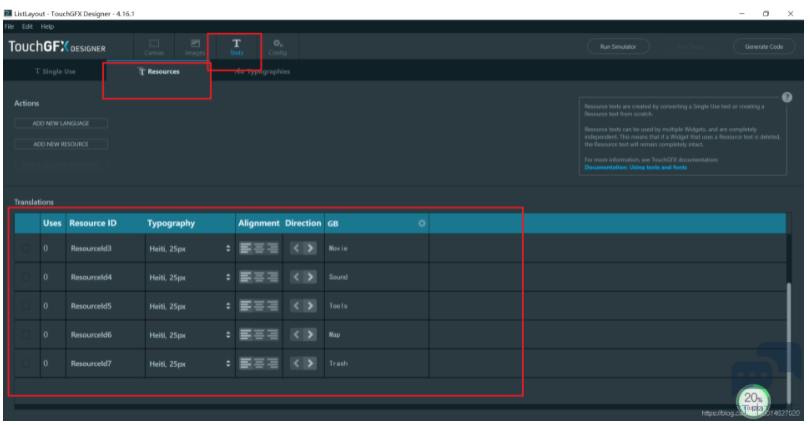Screen dimensions: 810x425
Task: Left-align ResourceId4 text
Action: click(245, 277)
